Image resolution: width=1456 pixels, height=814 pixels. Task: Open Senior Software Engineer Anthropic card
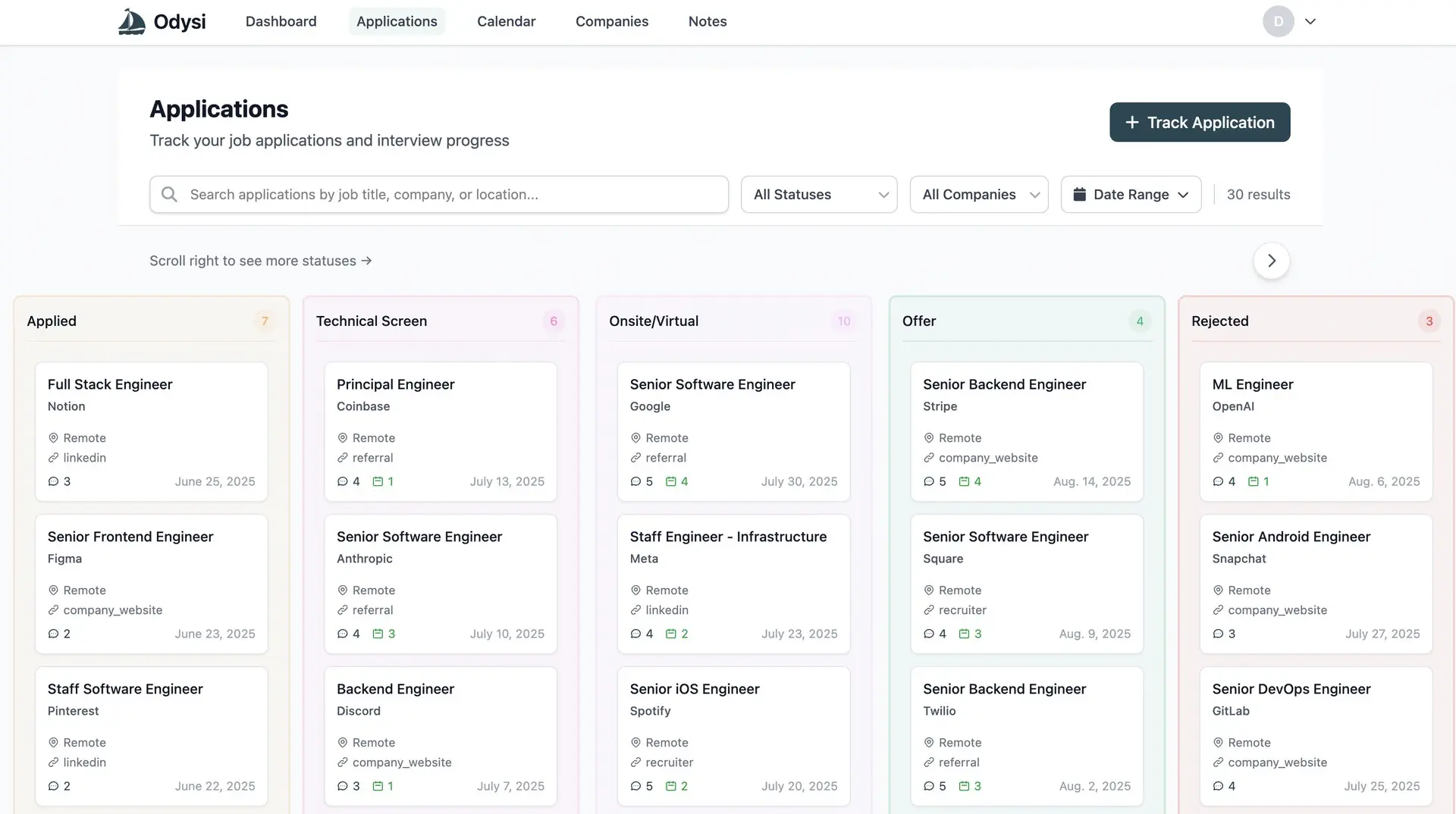tap(441, 584)
